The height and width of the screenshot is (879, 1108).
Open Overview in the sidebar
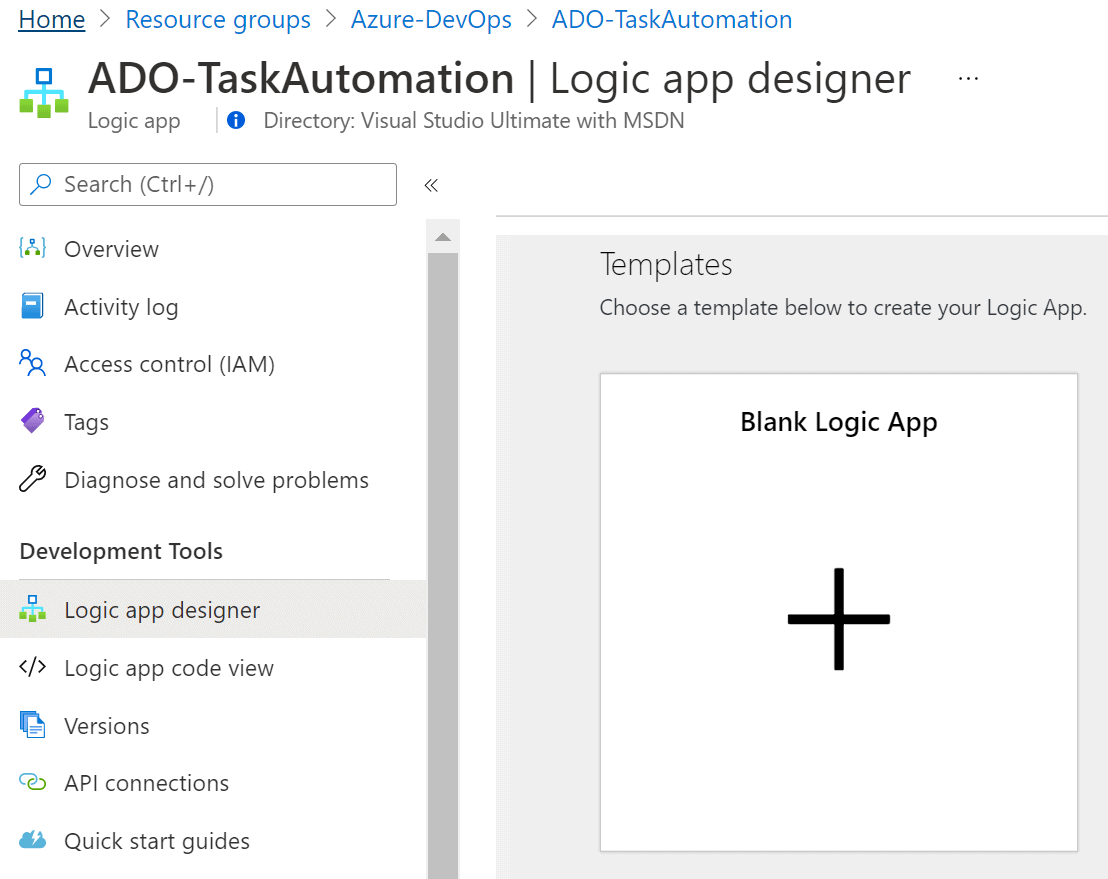click(212, 249)
